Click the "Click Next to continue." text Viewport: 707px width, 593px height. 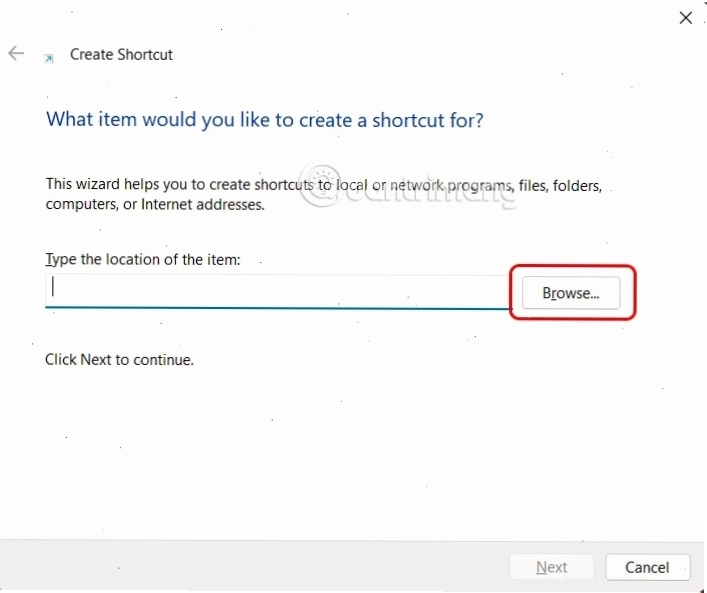pyautogui.click(x=119, y=360)
